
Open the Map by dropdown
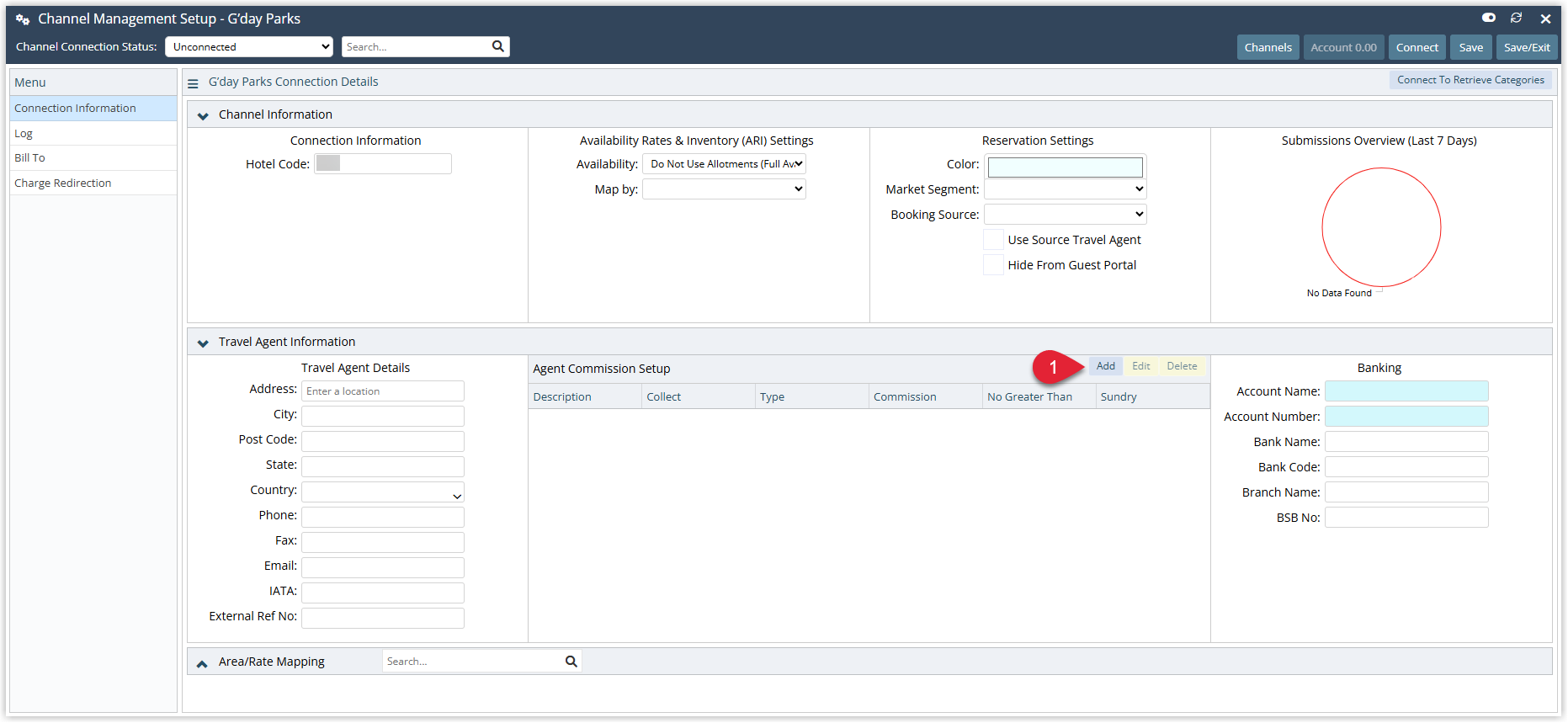(724, 189)
